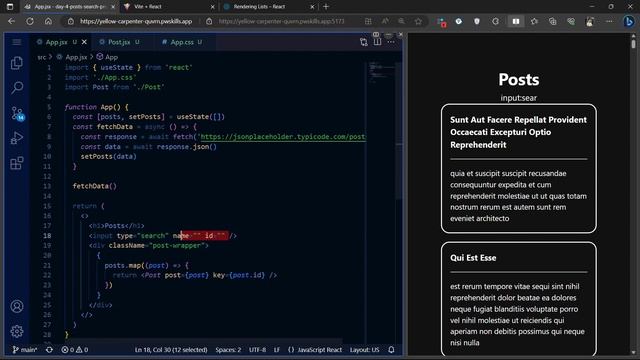The width and height of the screenshot is (640, 360).
Task: Open the Extensions view
Action: point(17,163)
